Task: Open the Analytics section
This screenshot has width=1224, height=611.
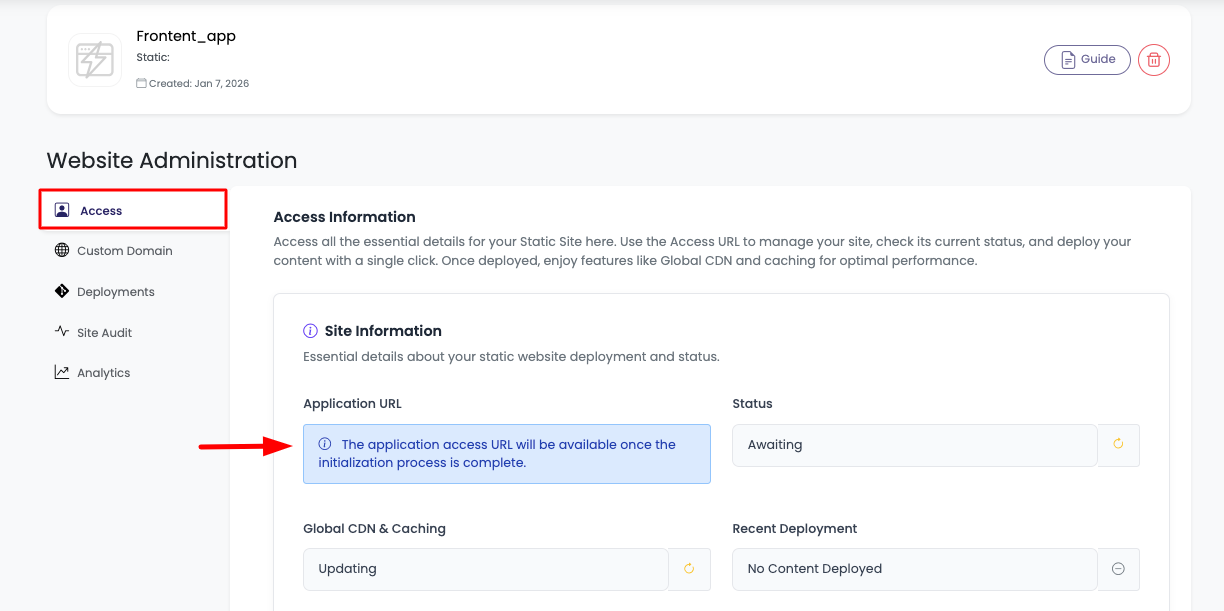Action: tap(104, 372)
